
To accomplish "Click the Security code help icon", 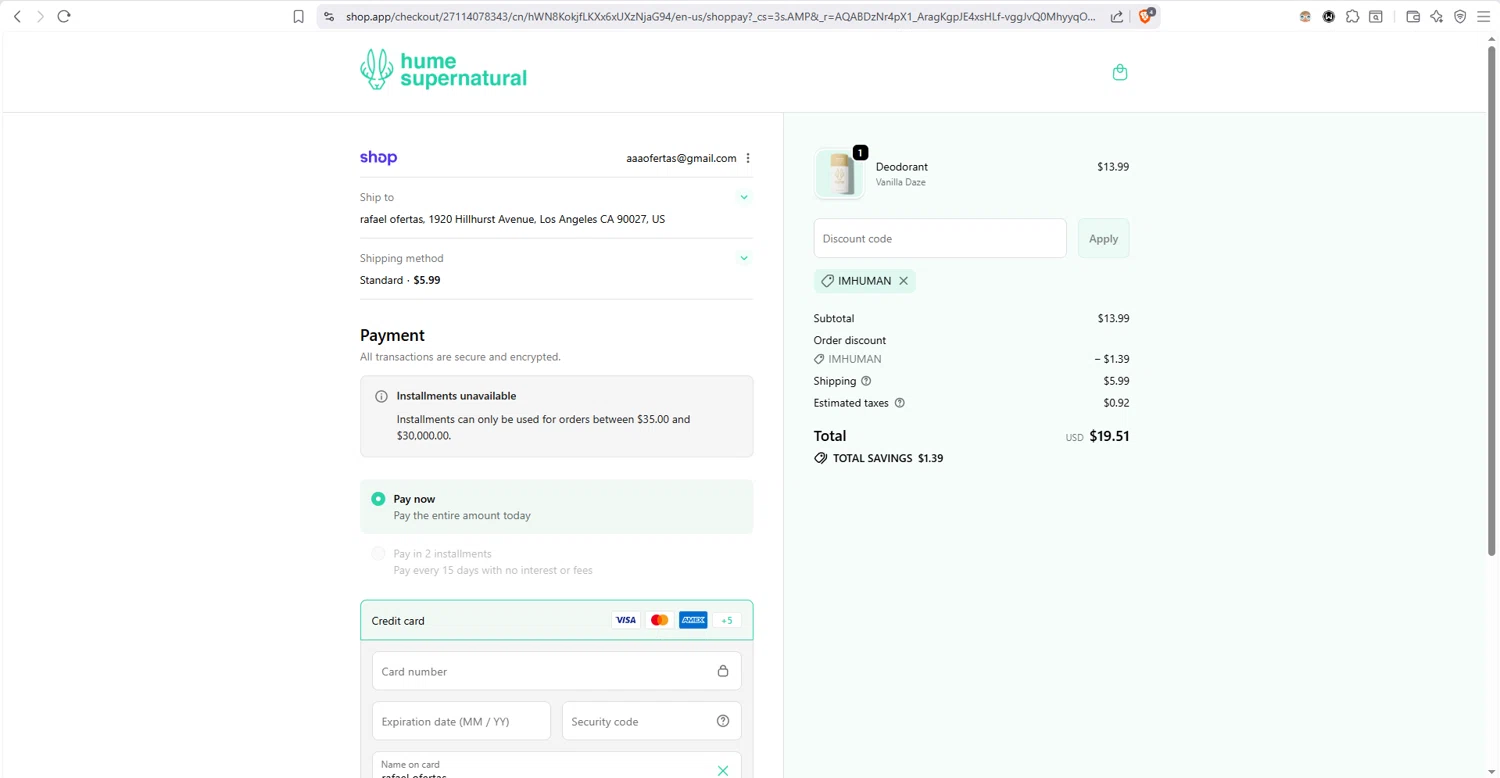I will point(723,721).
